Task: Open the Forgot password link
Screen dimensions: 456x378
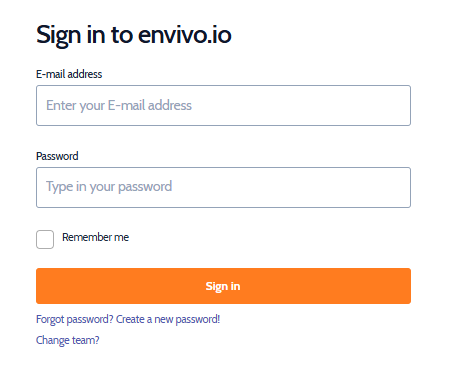Action: tap(128, 319)
